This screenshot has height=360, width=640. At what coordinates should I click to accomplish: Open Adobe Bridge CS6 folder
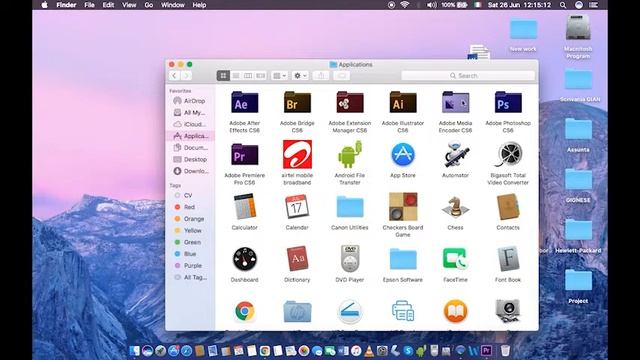click(297, 102)
